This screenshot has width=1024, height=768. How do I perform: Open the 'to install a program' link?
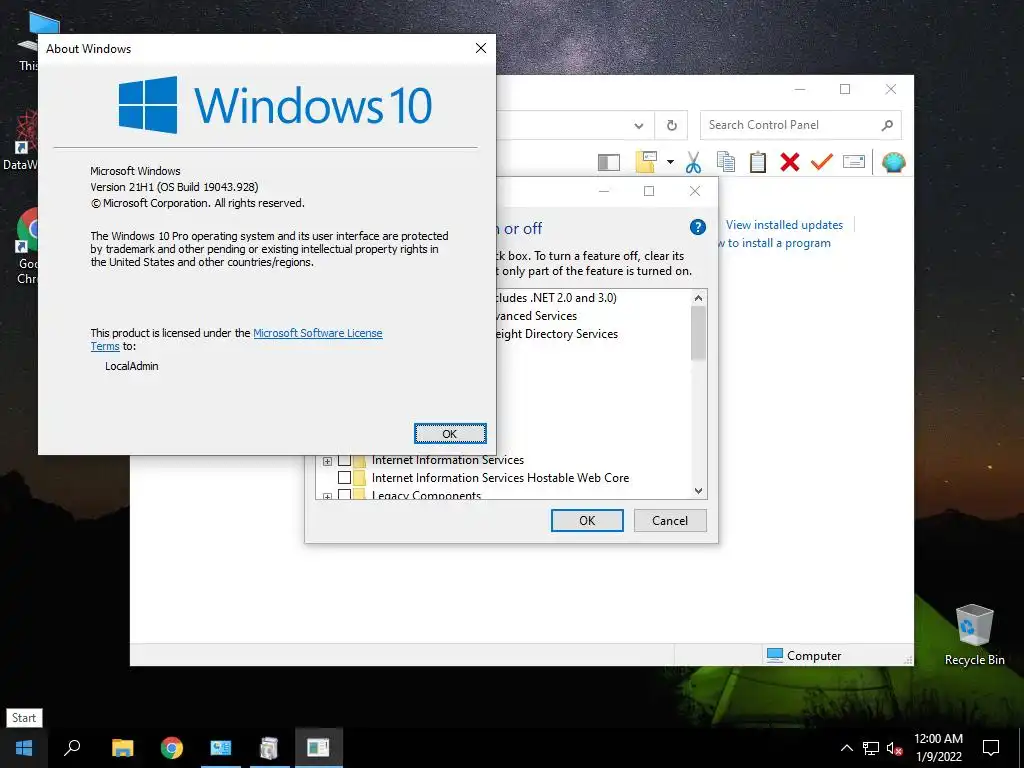779,243
